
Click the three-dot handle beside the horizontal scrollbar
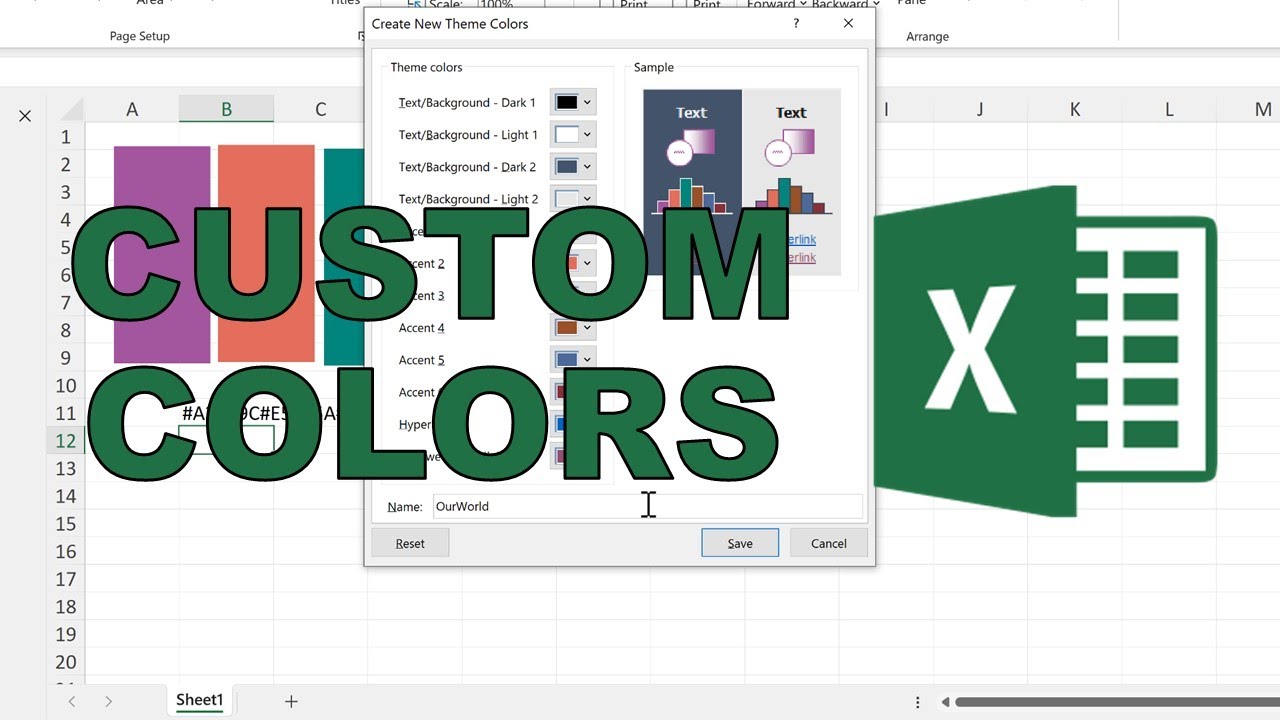coord(918,702)
